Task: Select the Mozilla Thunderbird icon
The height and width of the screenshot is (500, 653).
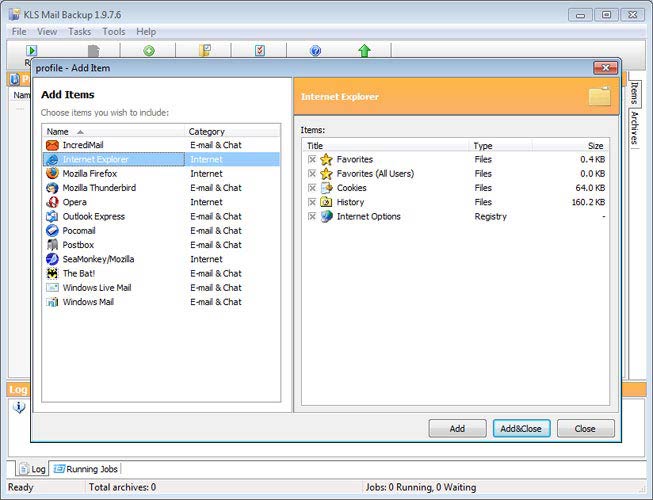Action: coord(53,188)
